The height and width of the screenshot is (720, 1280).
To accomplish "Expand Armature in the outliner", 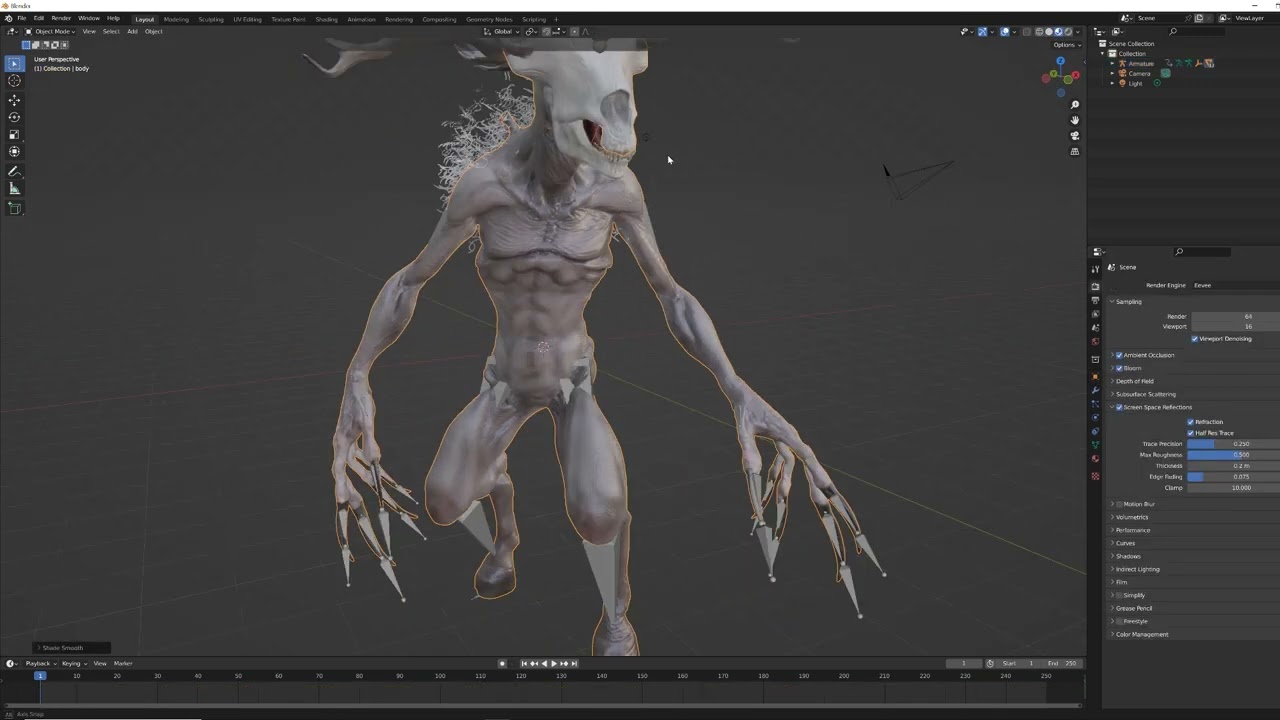I will (x=1112, y=63).
